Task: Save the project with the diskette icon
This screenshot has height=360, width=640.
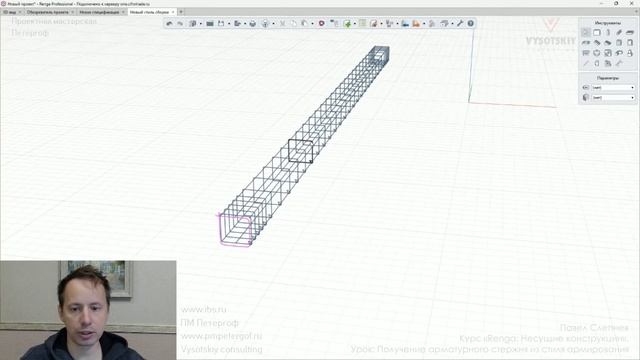Action: [x=221, y=24]
